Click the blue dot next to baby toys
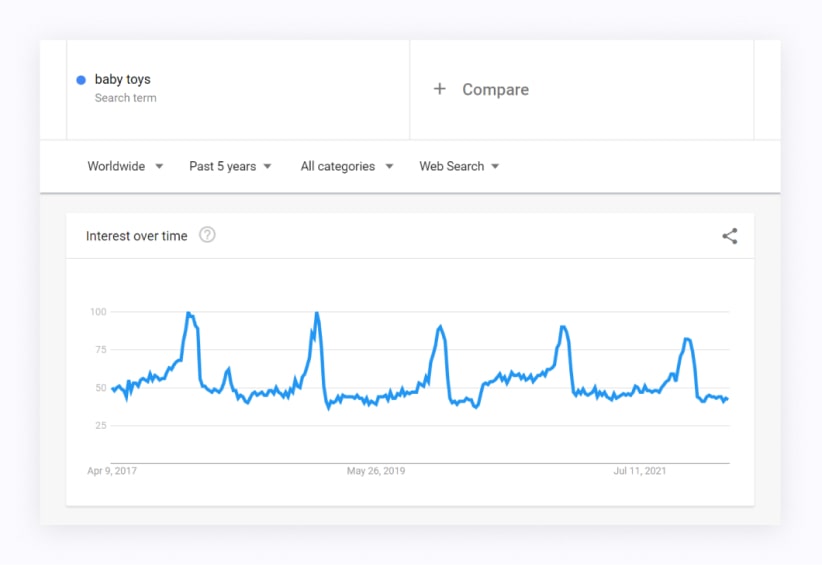The image size is (822, 565). 81,80
